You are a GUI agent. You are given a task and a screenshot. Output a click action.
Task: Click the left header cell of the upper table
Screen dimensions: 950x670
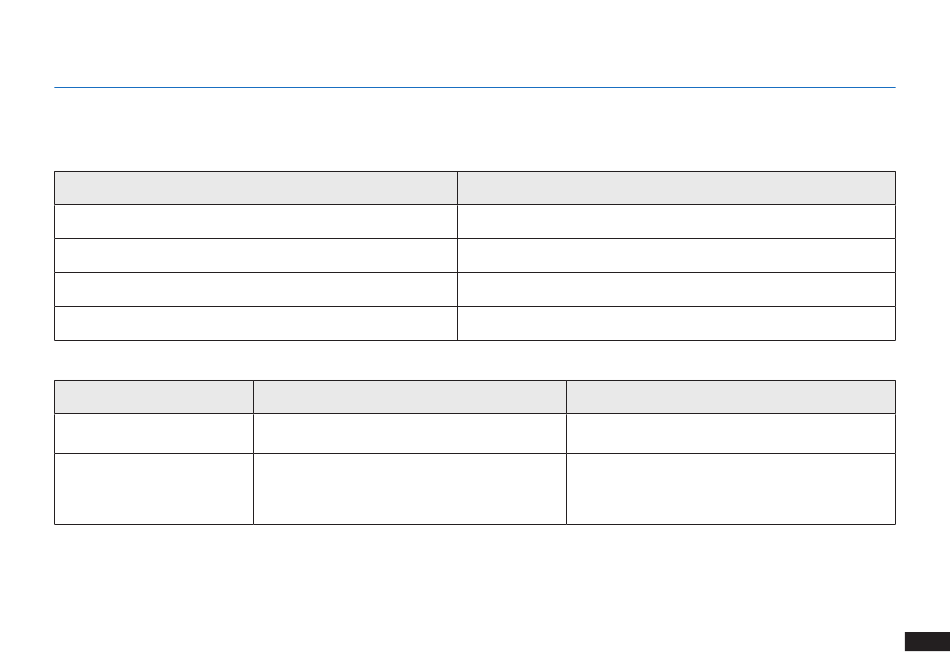256,188
